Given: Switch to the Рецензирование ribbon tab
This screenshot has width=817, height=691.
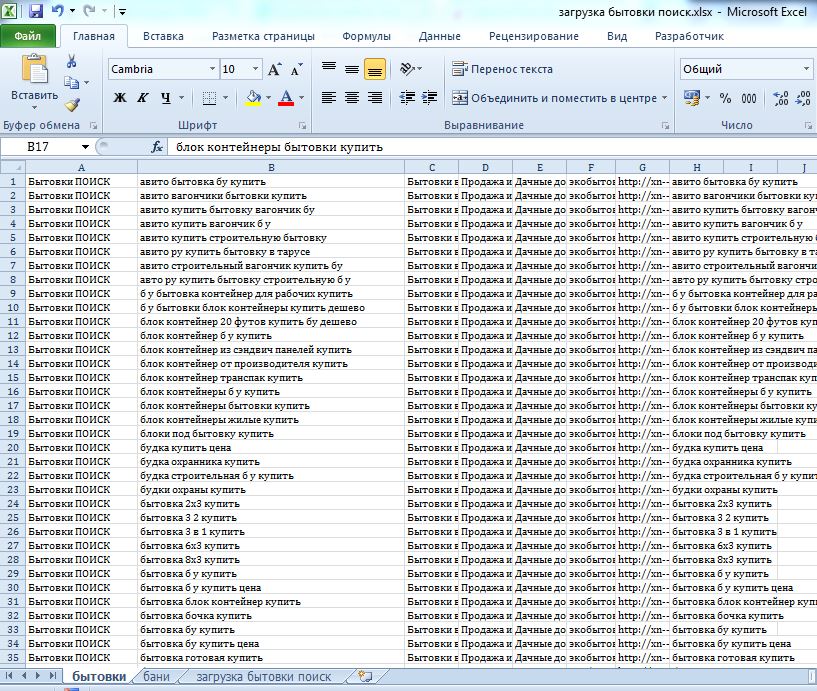Looking at the screenshot, I should click(534, 36).
